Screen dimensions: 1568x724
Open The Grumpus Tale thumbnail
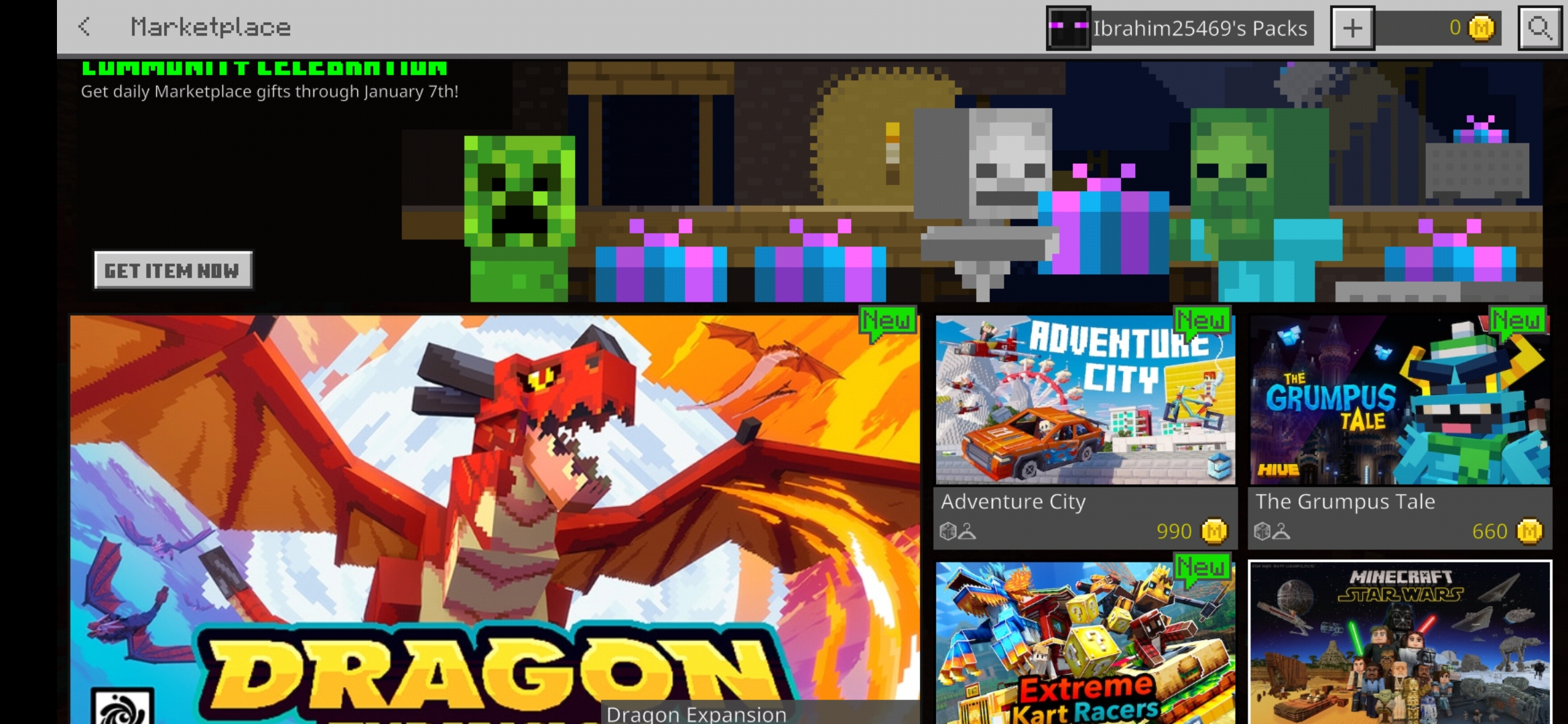click(1399, 400)
